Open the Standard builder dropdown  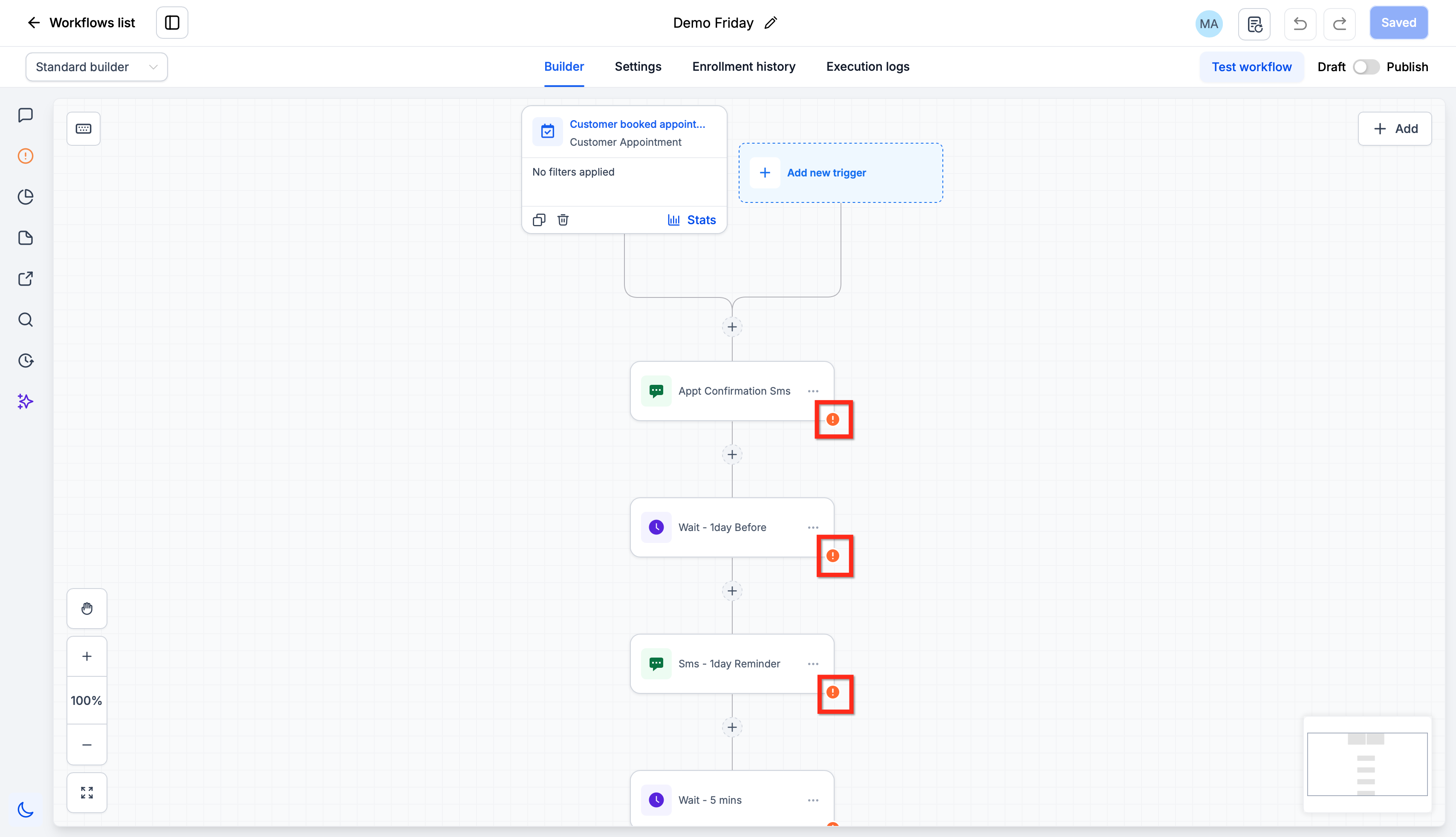click(x=97, y=66)
